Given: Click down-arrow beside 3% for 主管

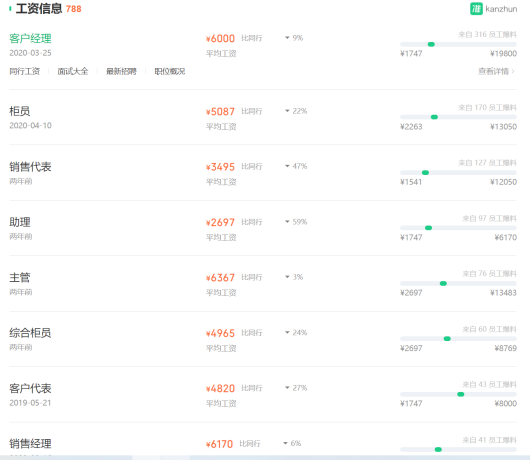Looking at the screenshot, I should (x=287, y=277).
